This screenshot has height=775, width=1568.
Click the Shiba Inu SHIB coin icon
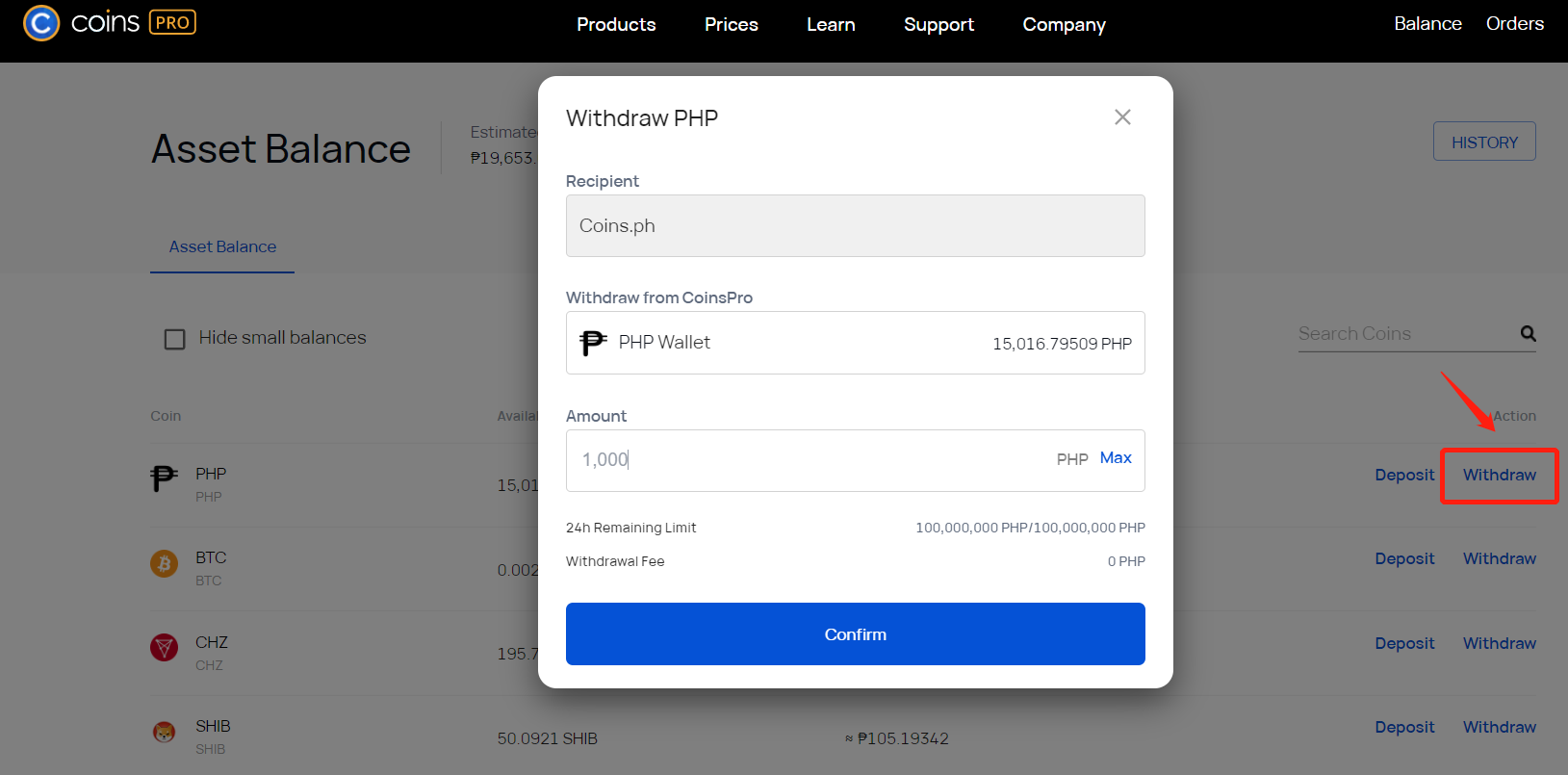[164, 733]
